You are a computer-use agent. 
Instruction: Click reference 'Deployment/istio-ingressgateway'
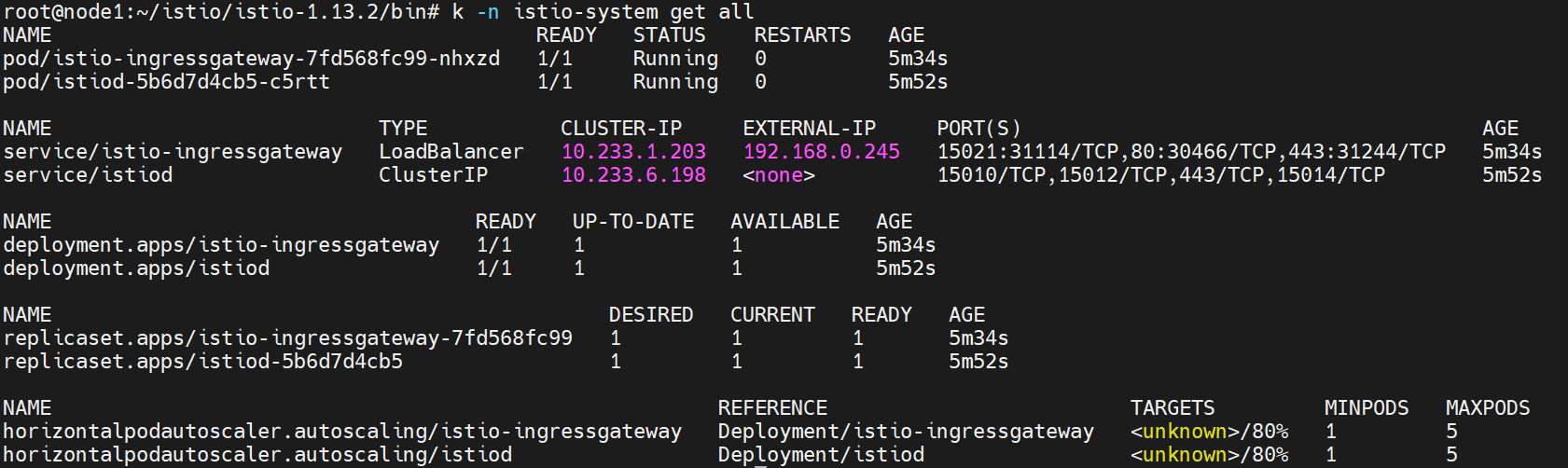906,432
